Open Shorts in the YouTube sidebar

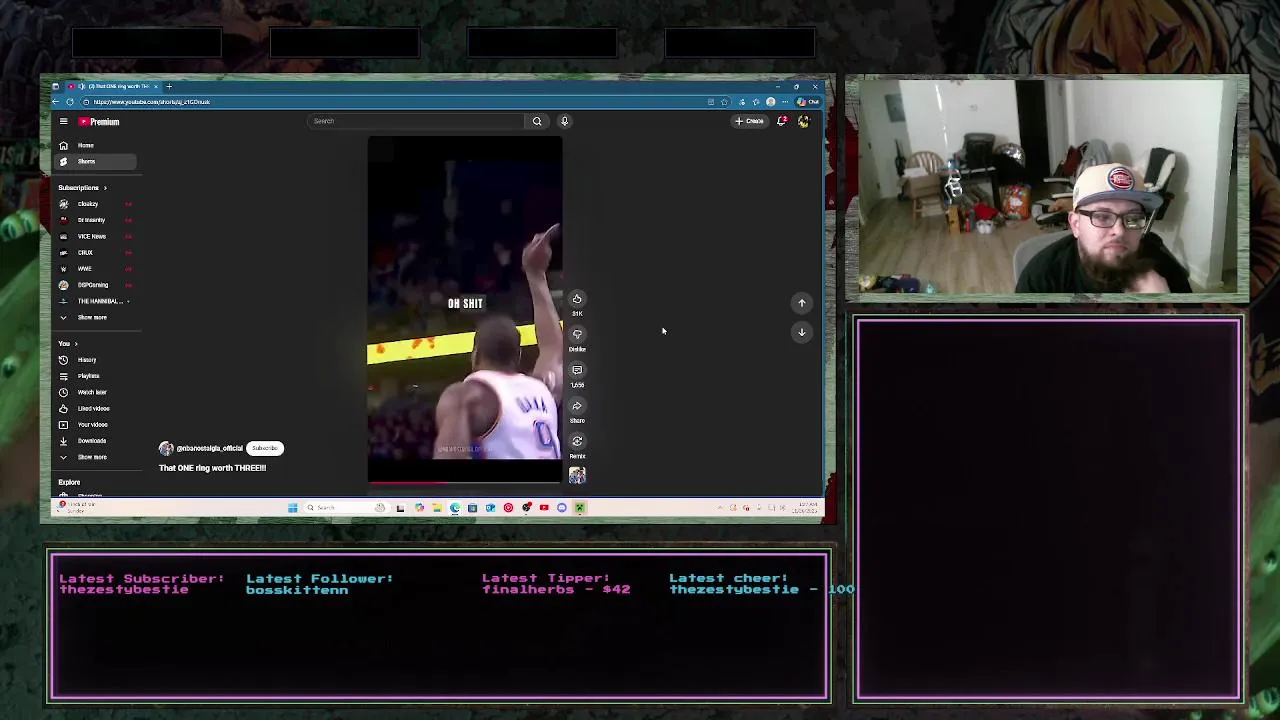pyautogui.click(x=96, y=161)
